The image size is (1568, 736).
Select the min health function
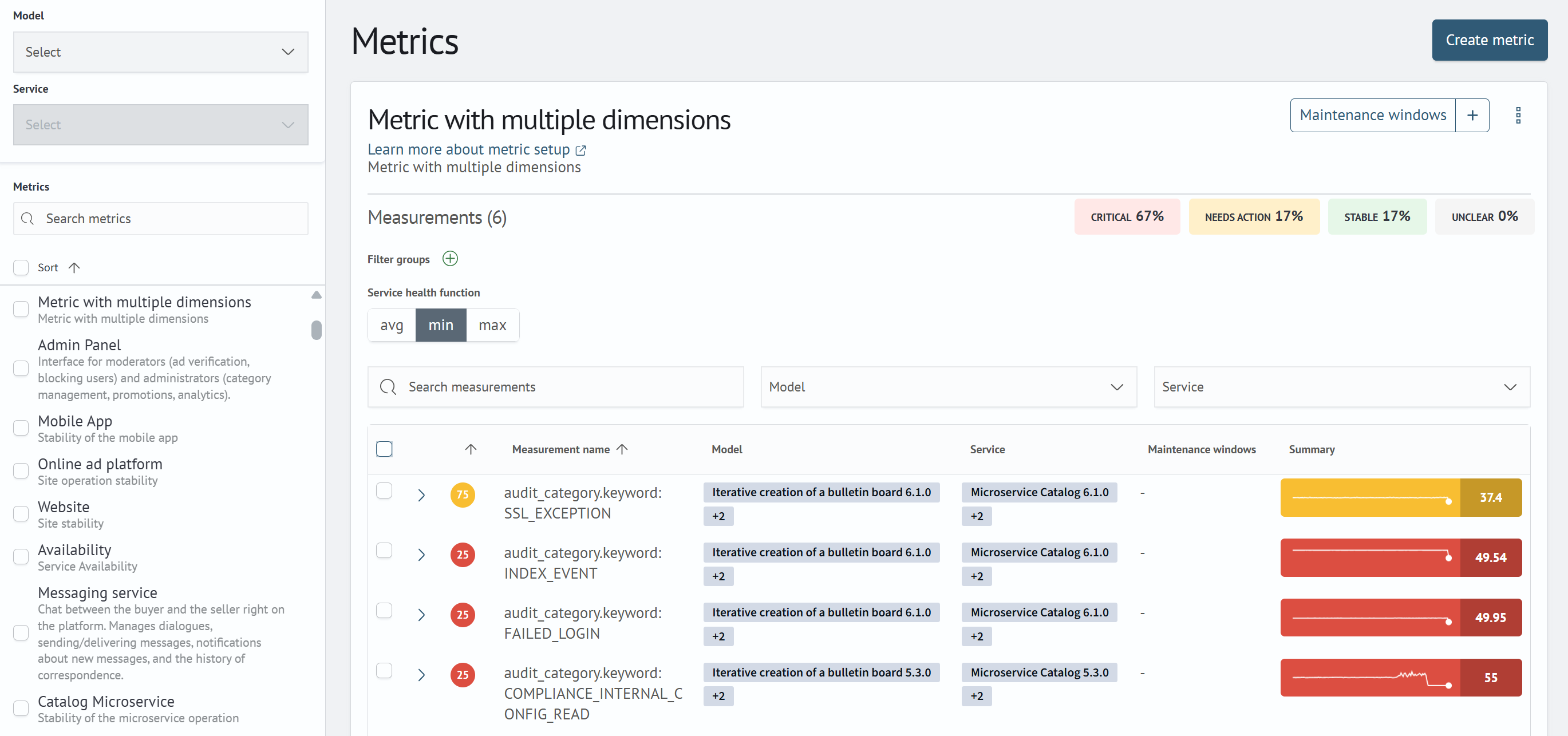(x=441, y=325)
